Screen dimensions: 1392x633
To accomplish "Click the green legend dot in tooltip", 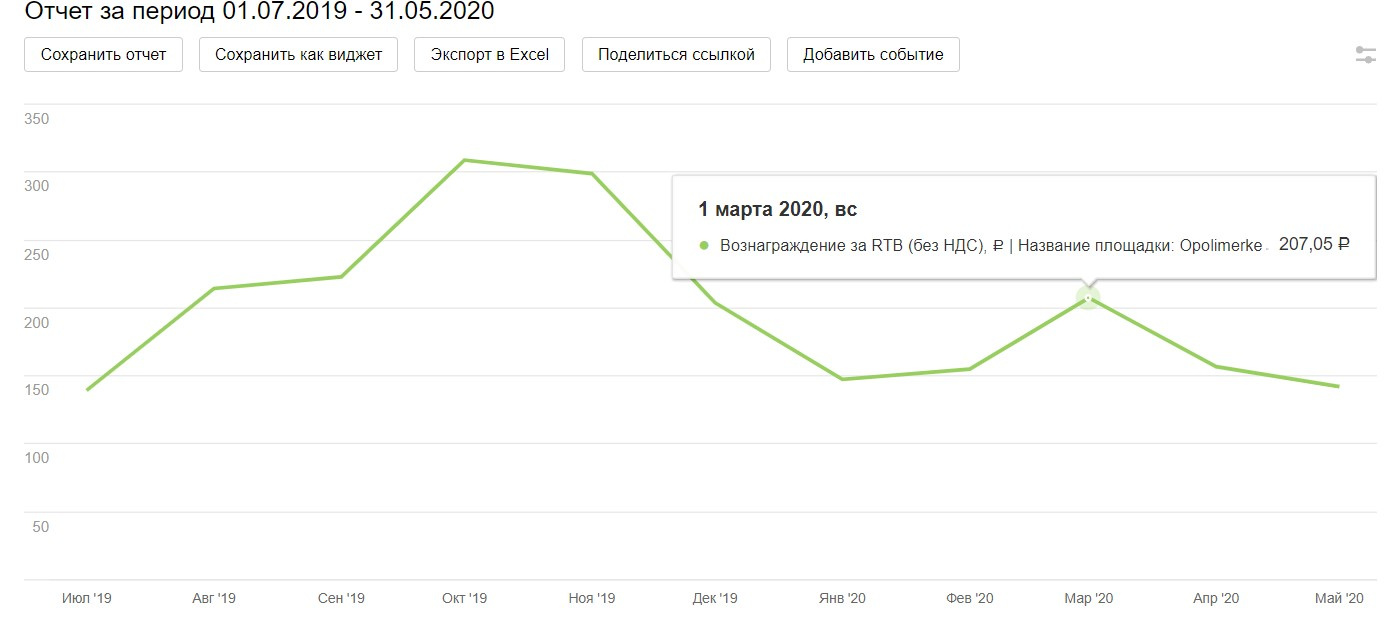I will [x=703, y=245].
